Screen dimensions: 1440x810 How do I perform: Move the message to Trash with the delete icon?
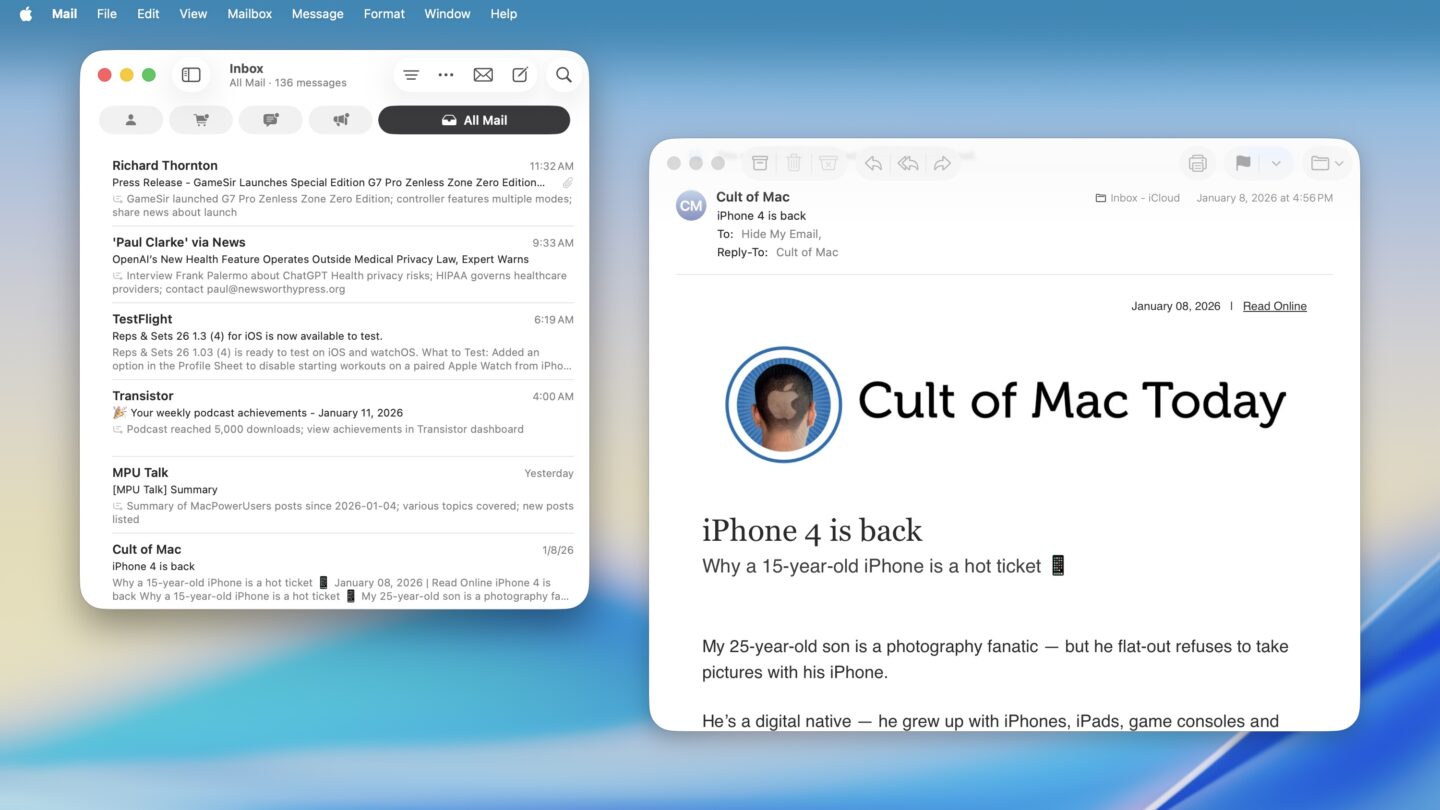(x=794, y=162)
